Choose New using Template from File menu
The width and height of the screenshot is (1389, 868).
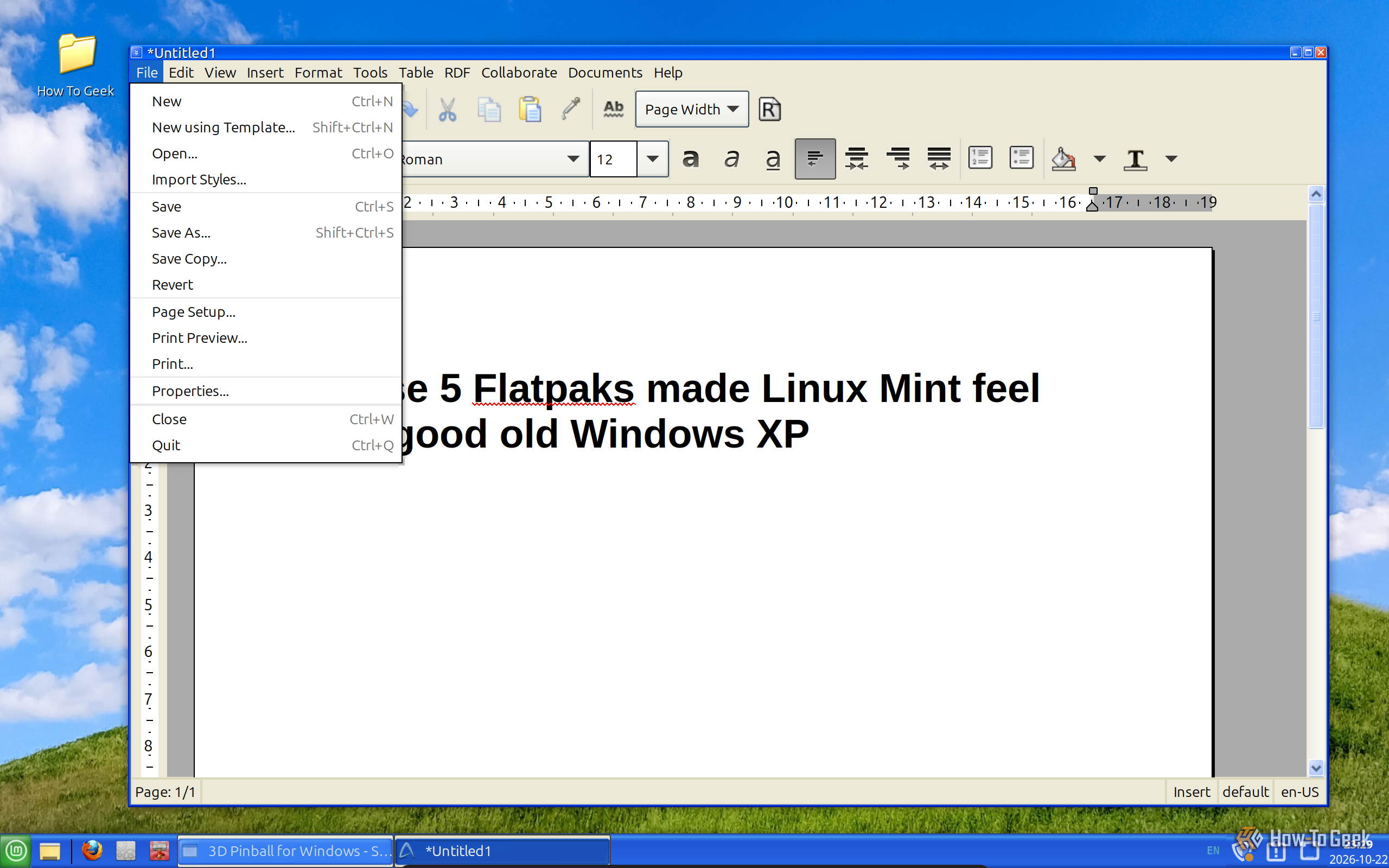coord(266,127)
